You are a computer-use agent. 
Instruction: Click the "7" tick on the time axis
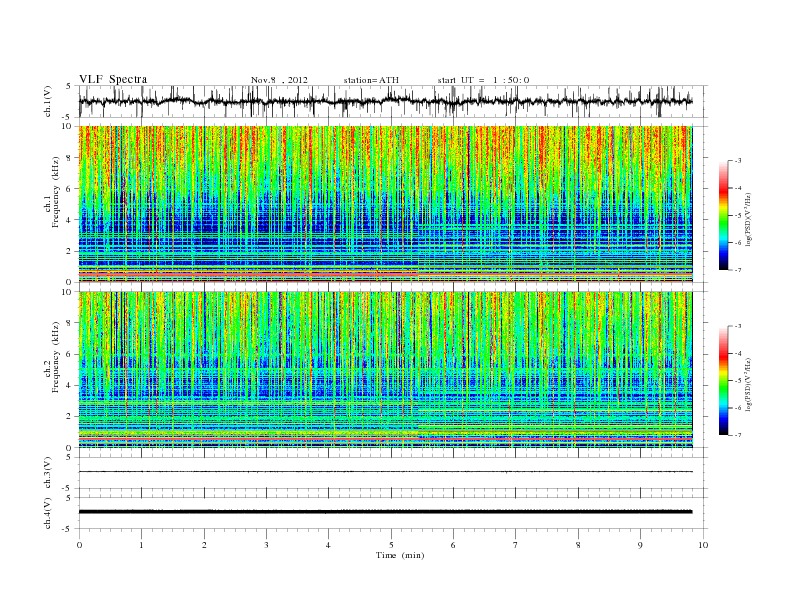516,545
